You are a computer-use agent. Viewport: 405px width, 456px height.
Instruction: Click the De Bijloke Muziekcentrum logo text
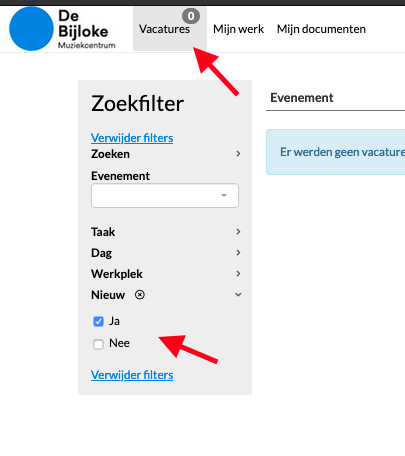point(86,29)
